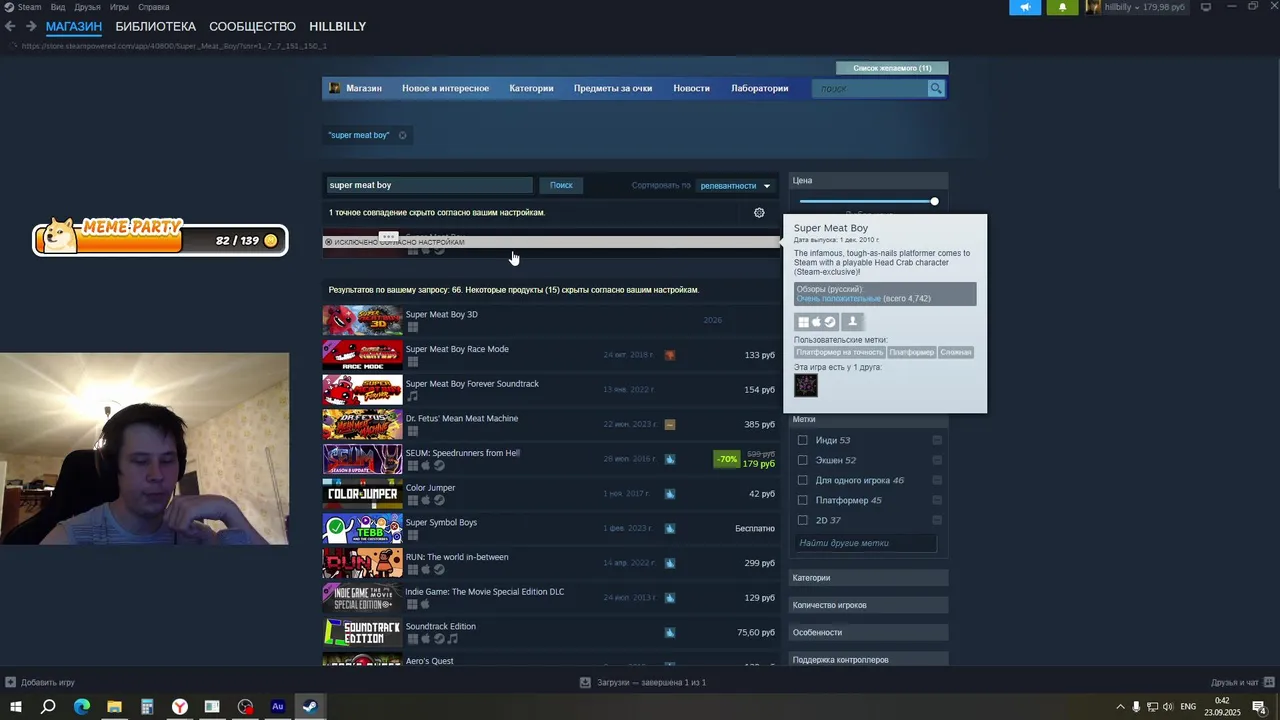Viewport: 1280px width, 720px height.
Task: Check the Платформер tag checkbox
Action: click(x=802, y=500)
